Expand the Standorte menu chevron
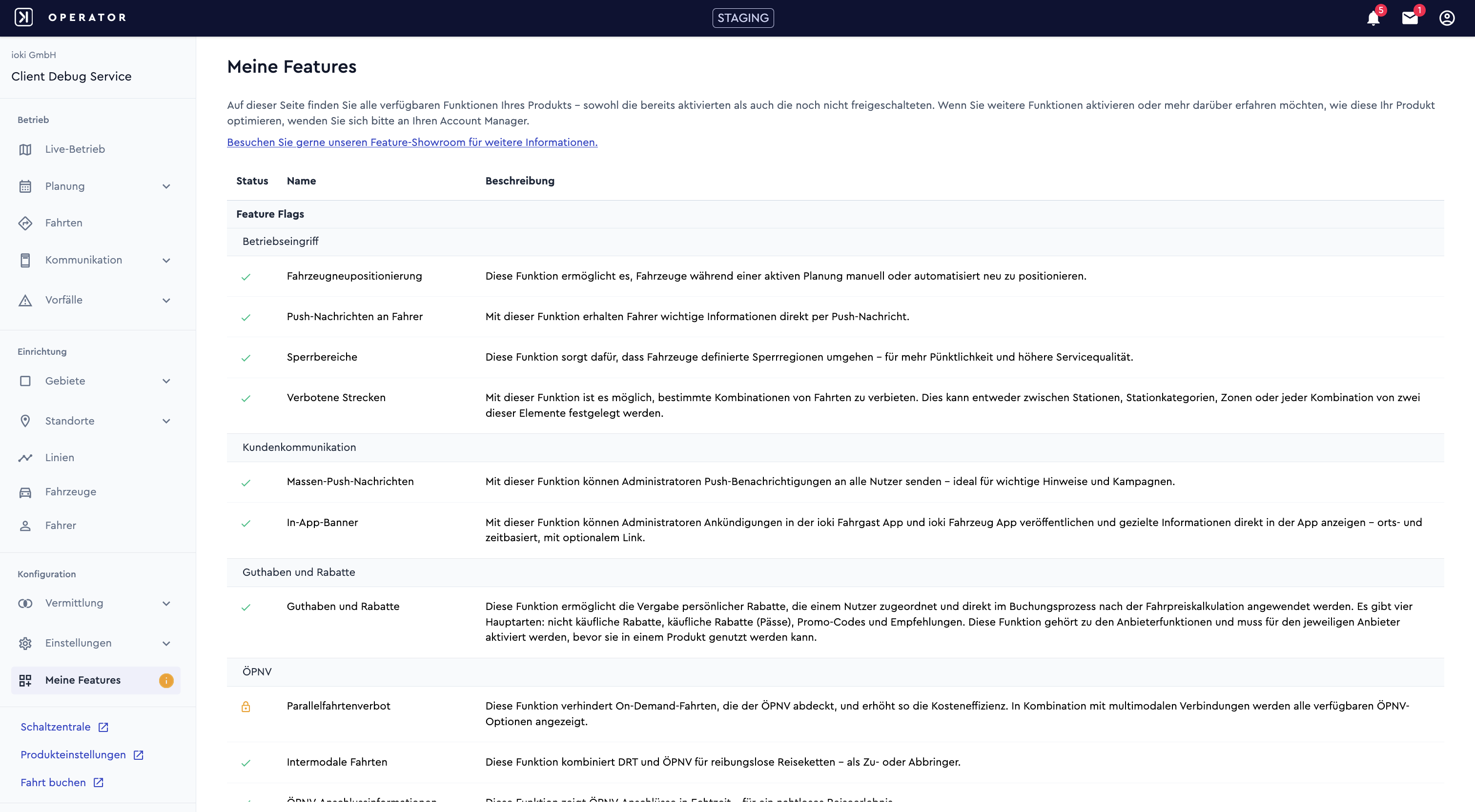Viewport: 1475px width, 812px height. tap(166, 422)
